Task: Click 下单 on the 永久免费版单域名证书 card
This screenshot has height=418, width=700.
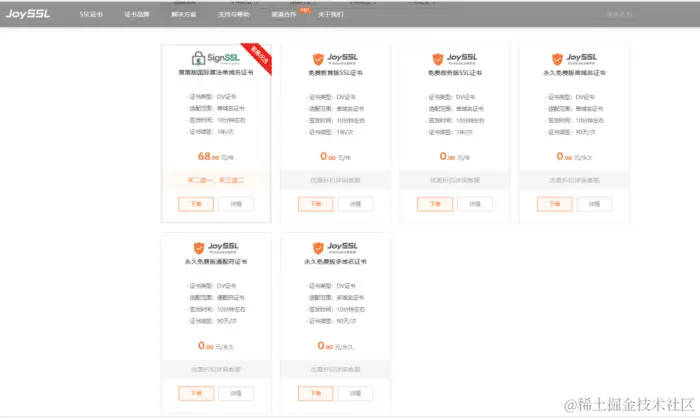Action: tap(554, 204)
